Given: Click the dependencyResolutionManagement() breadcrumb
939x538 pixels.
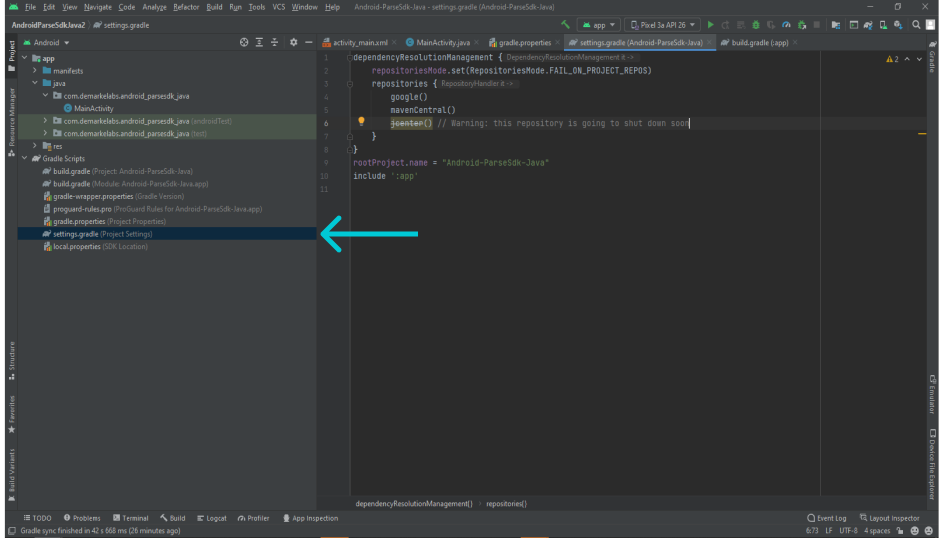Looking at the screenshot, I should (414, 503).
